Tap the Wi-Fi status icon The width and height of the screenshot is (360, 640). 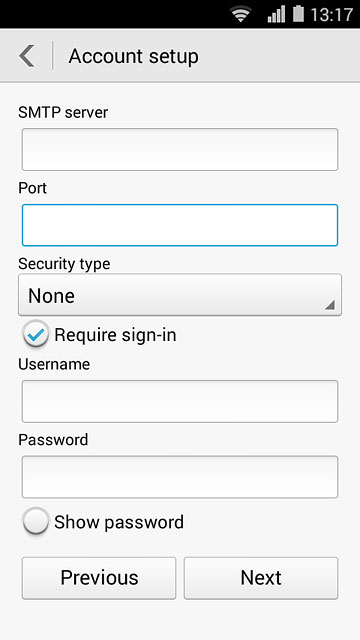tap(241, 14)
